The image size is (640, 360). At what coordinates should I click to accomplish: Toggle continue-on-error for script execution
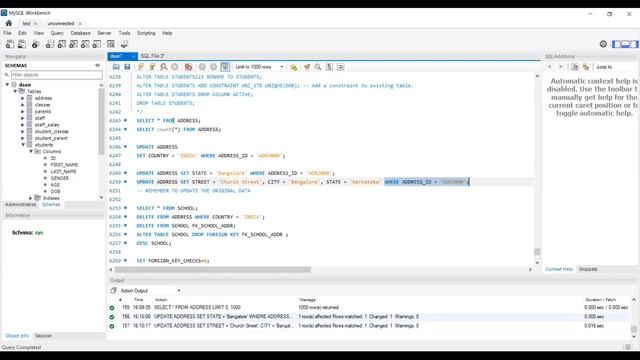(x=188, y=67)
